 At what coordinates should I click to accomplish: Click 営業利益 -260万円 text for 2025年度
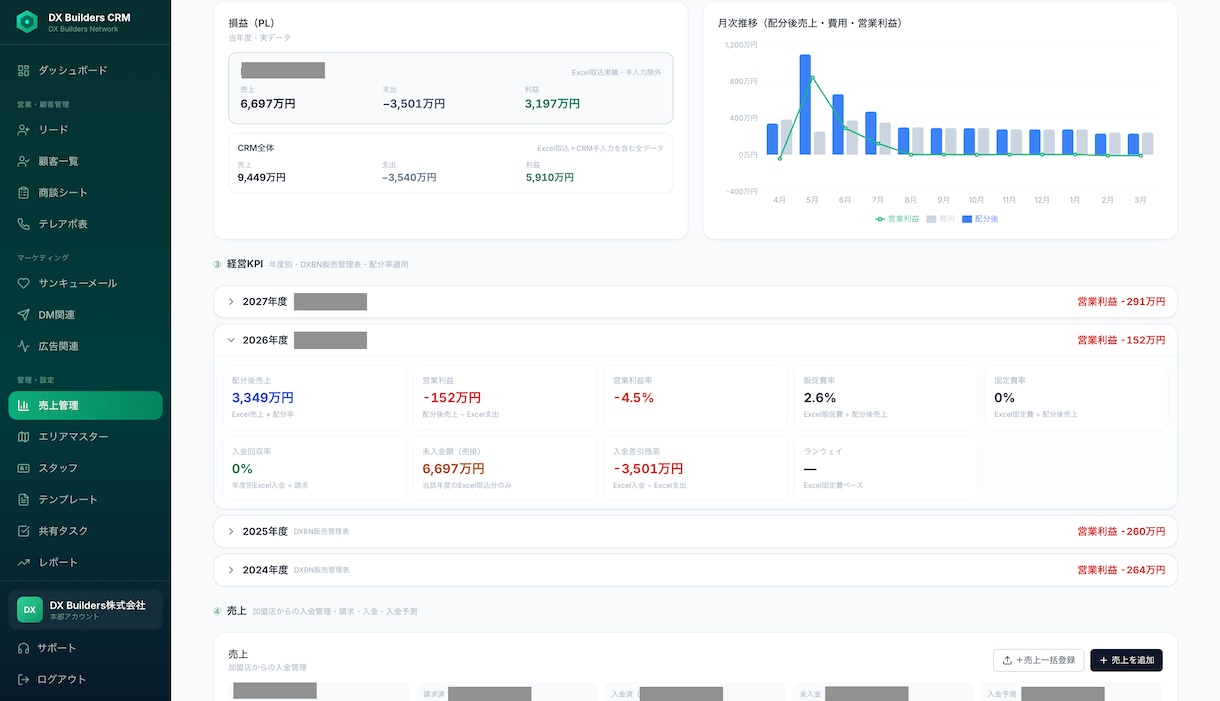[x=1121, y=531]
